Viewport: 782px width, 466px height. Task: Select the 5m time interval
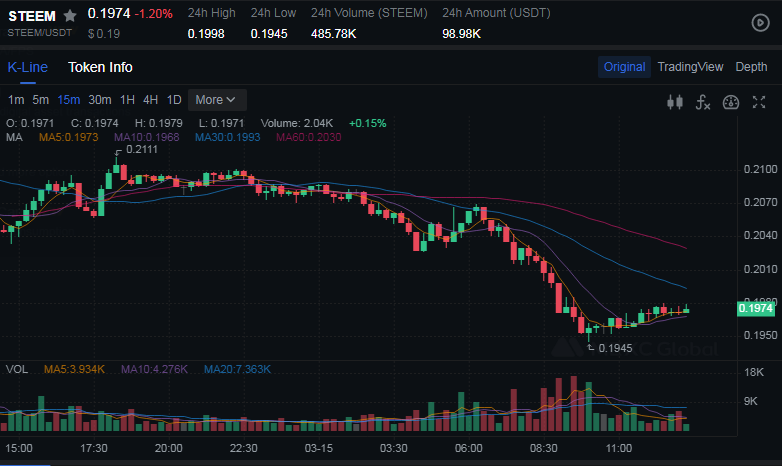click(x=40, y=100)
